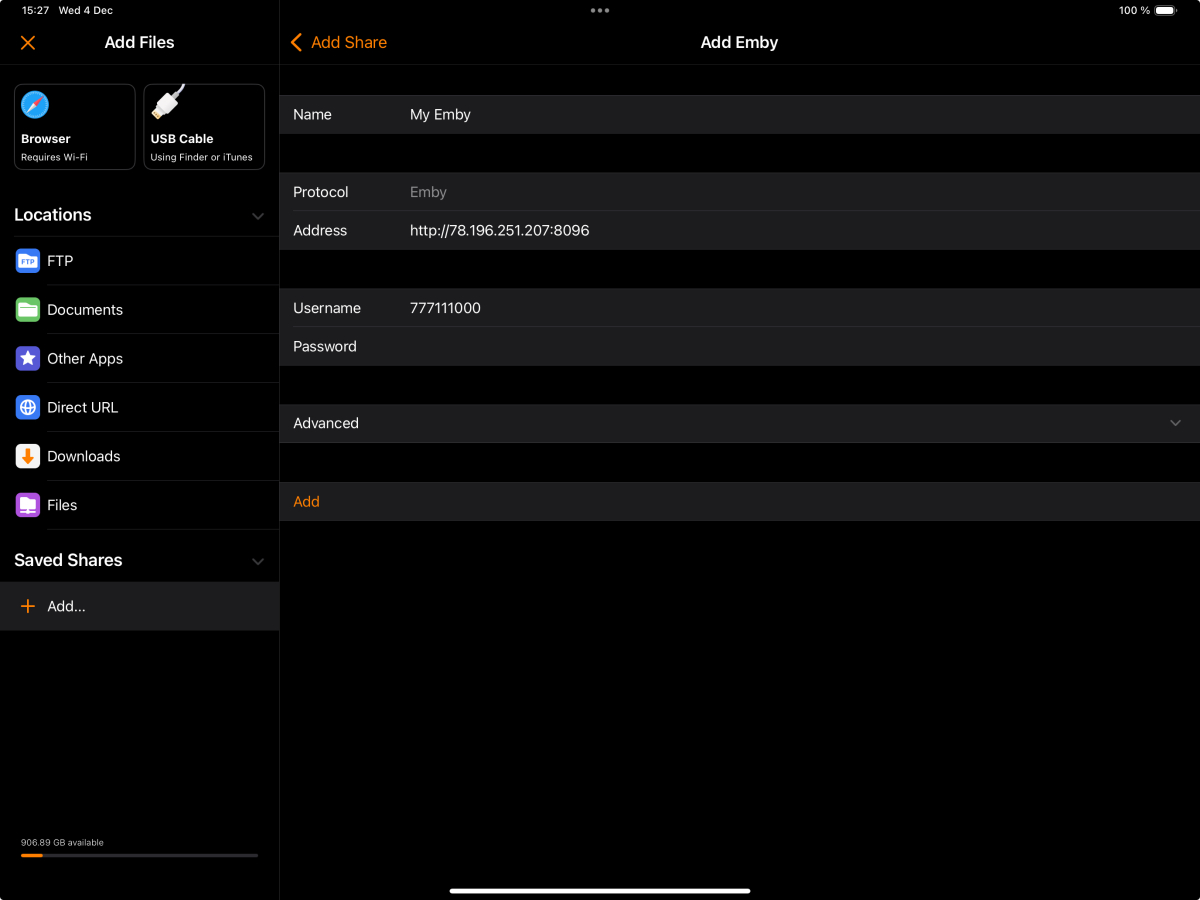This screenshot has height=900, width=1200.
Task: Tap the Advanced row label
Action: click(326, 424)
